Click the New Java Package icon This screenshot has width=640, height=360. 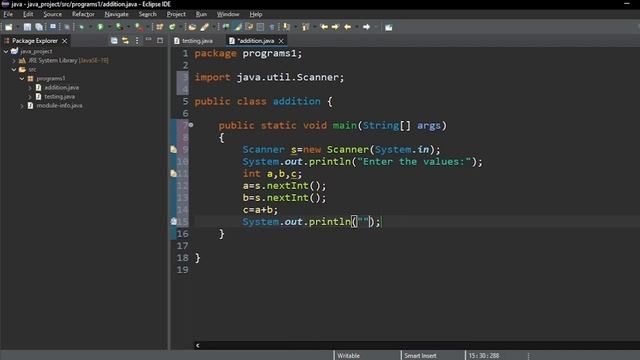click(x=160, y=27)
